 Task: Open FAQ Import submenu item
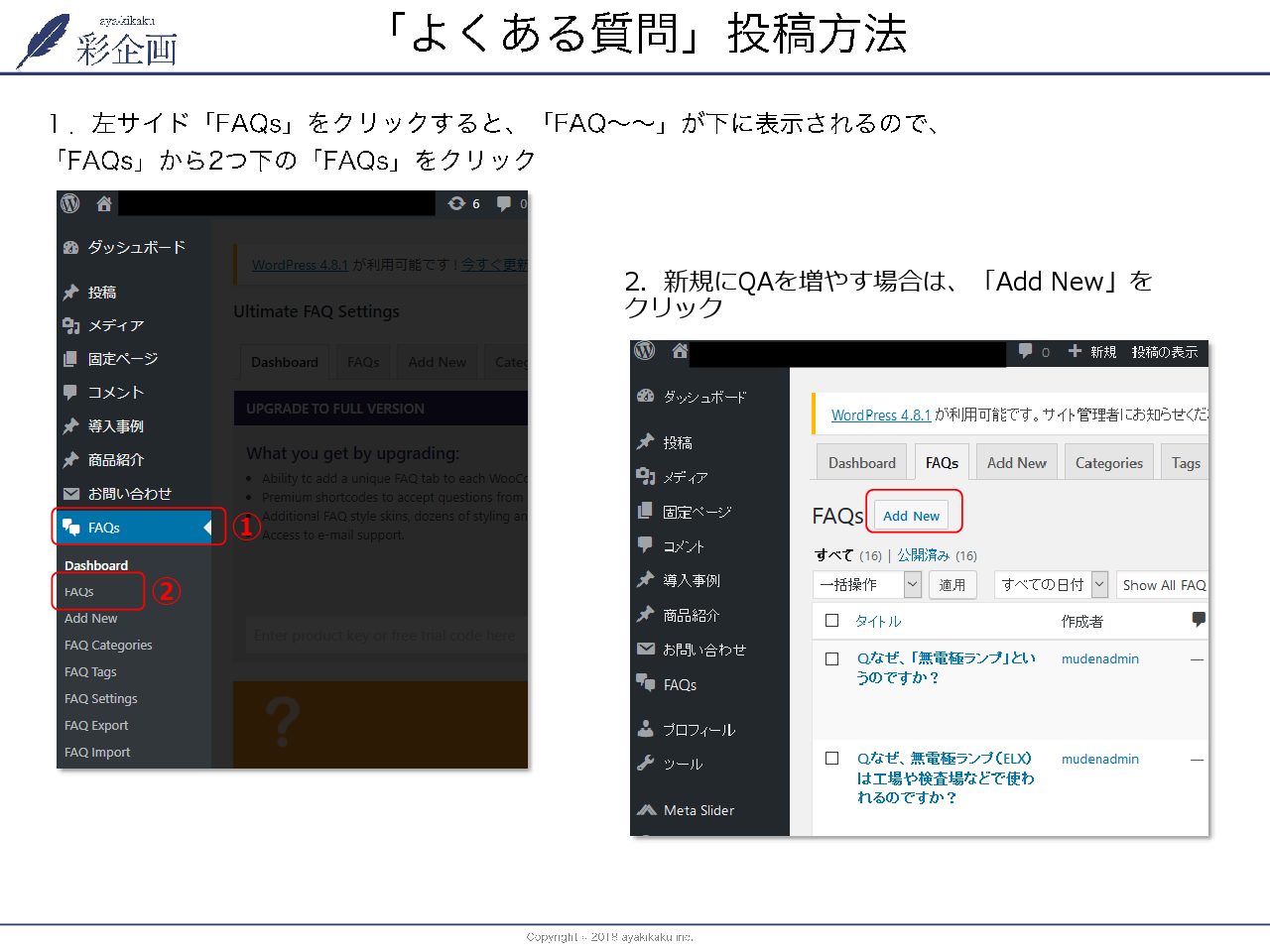[x=97, y=752]
